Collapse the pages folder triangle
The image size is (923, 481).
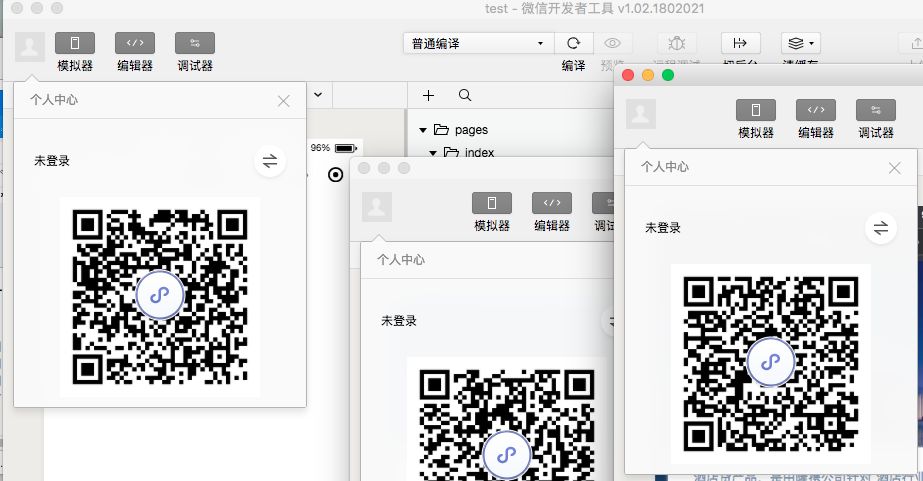pos(423,130)
